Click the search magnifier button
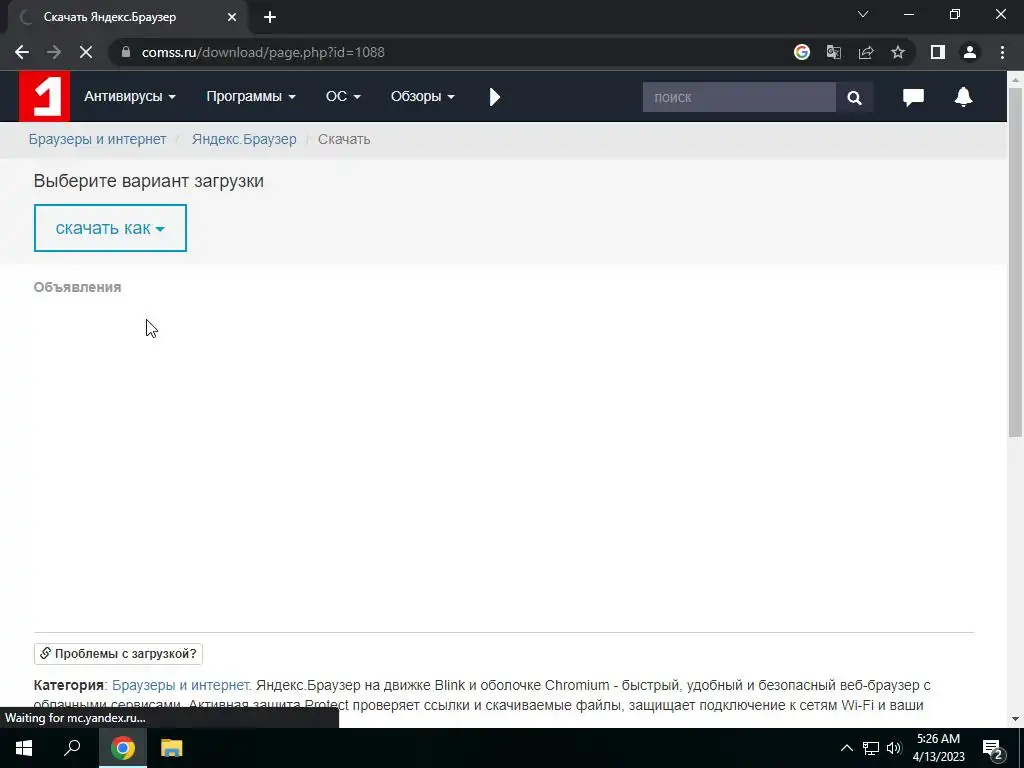The height and width of the screenshot is (768, 1024). click(x=854, y=97)
